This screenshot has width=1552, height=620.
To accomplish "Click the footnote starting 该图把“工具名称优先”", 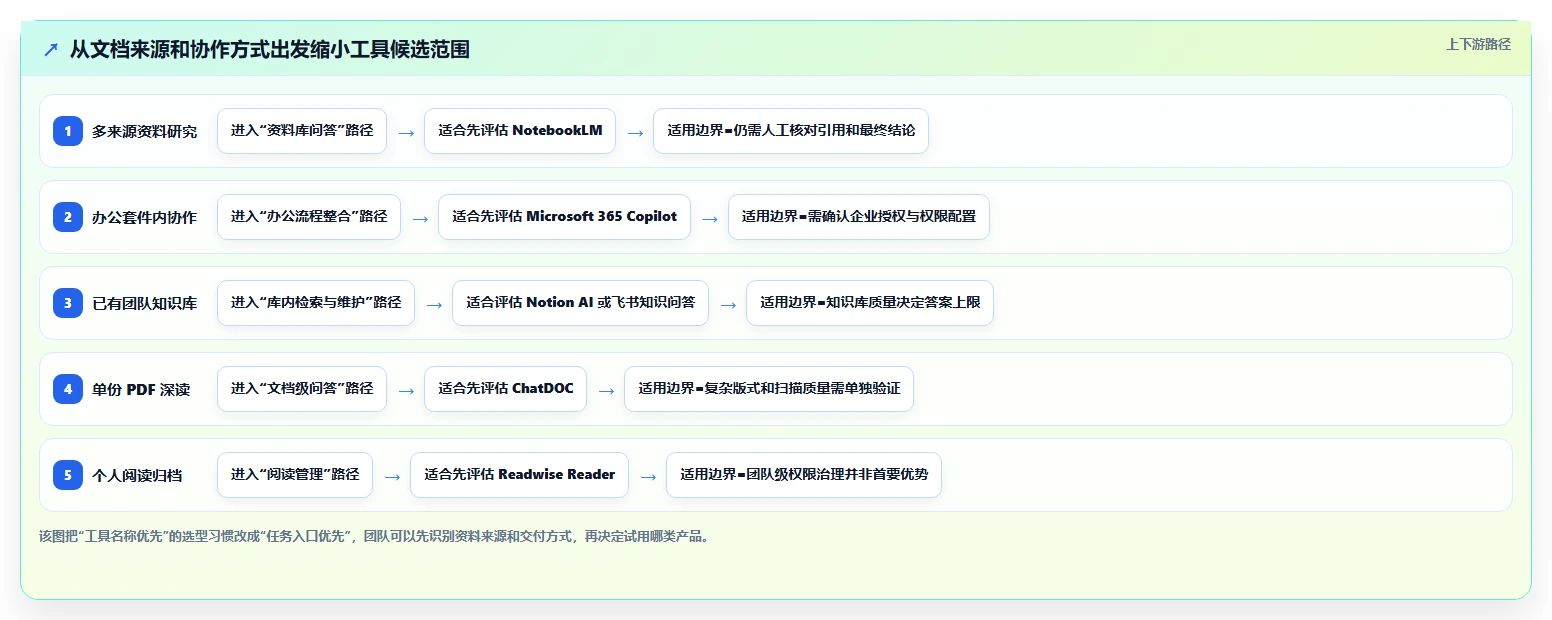I will [x=376, y=536].
